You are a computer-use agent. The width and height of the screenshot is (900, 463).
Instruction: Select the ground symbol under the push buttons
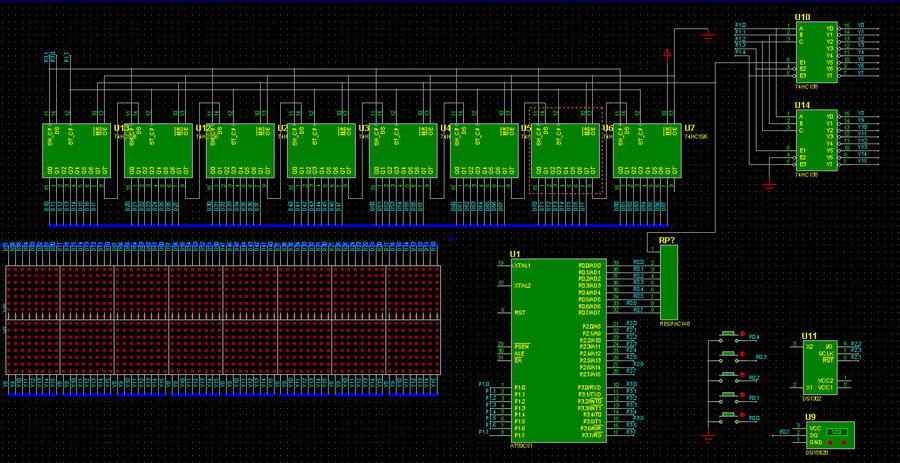pos(708,437)
